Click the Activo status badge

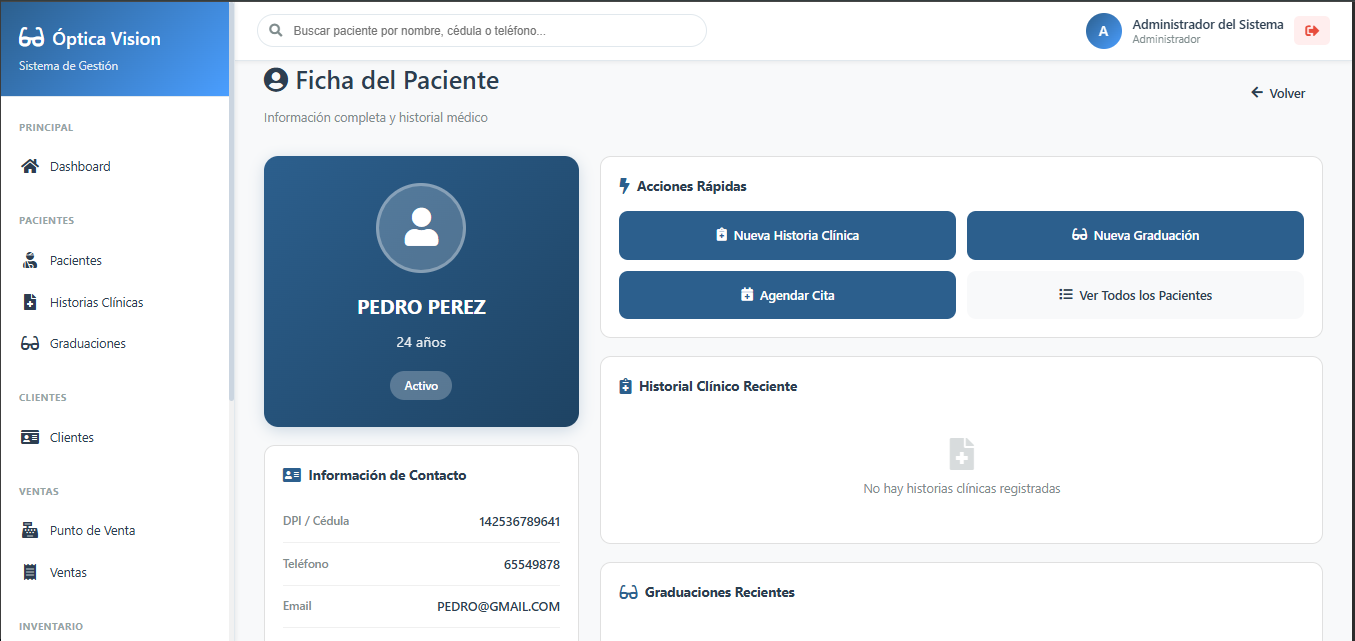click(x=420, y=385)
